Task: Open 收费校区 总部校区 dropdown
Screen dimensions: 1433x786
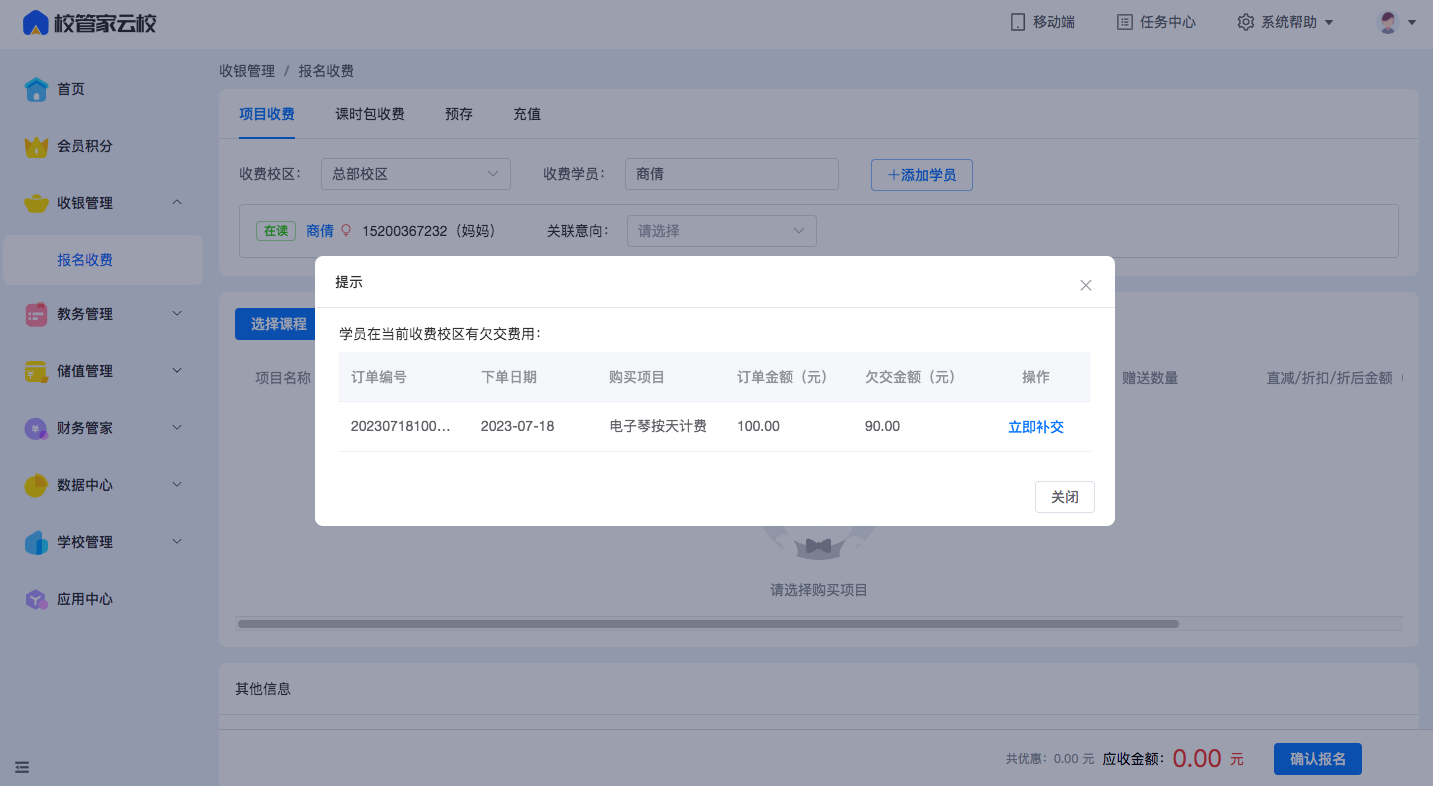Action: pyautogui.click(x=416, y=174)
